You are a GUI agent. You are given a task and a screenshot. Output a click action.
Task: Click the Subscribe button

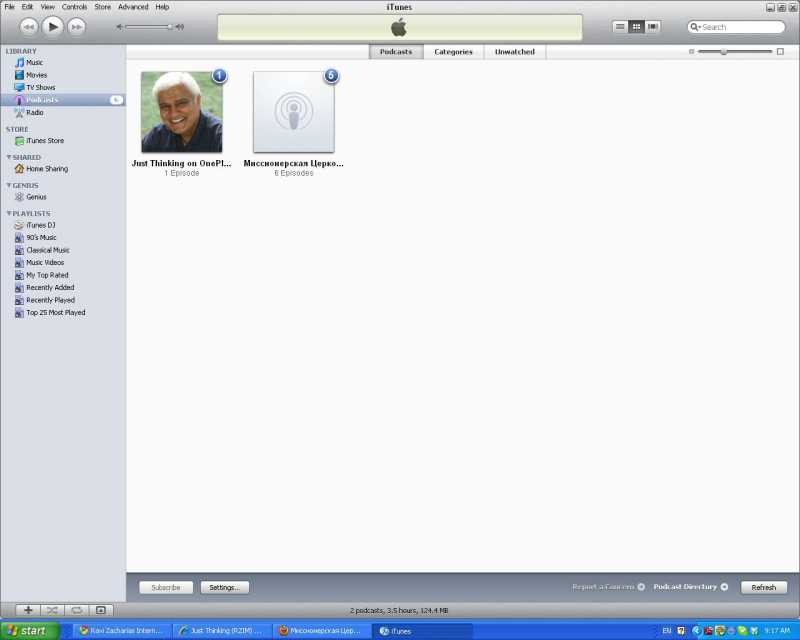pyautogui.click(x=166, y=587)
